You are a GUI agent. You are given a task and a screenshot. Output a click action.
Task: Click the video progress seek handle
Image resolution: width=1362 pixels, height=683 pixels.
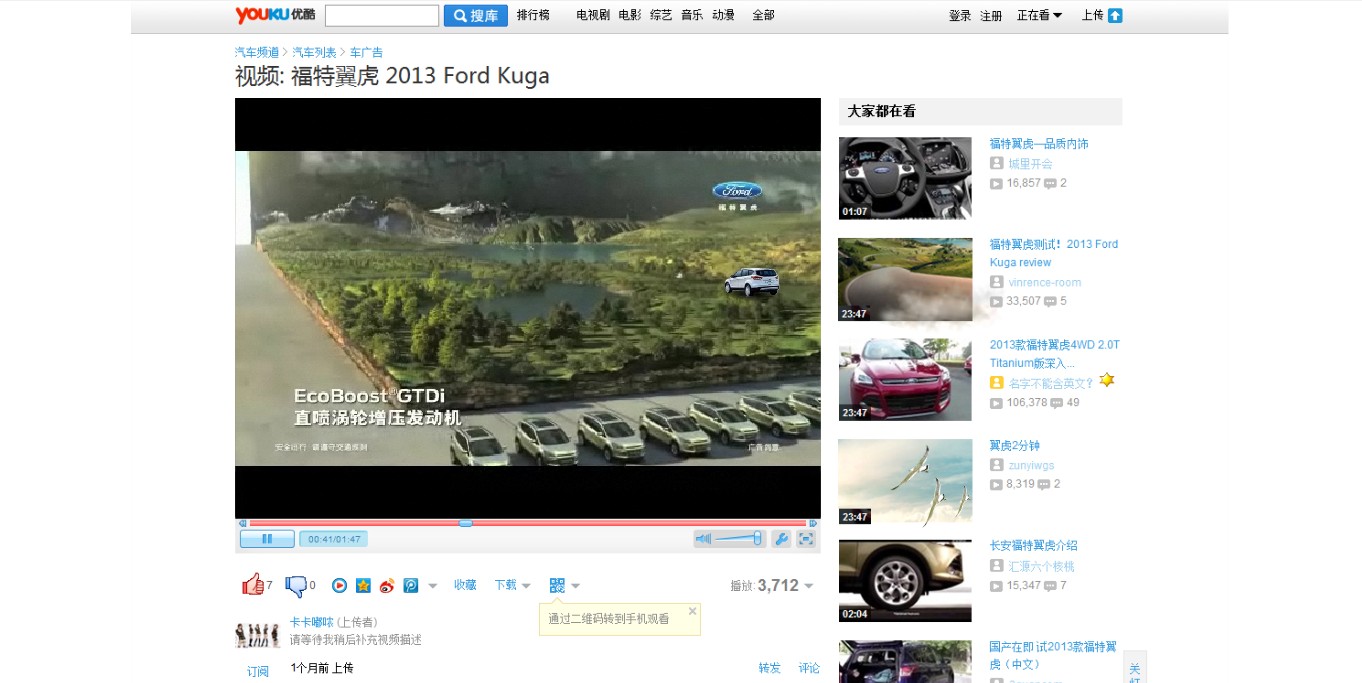(x=465, y=523)
